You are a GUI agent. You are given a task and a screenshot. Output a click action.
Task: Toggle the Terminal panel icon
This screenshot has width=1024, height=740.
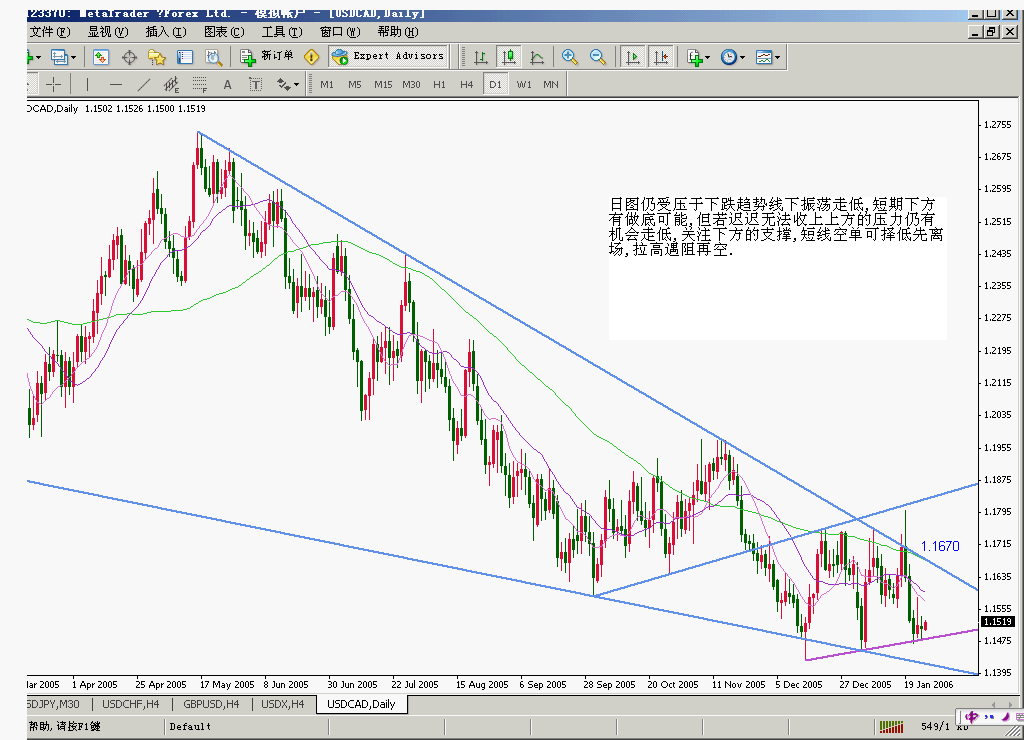coord(185,57)
